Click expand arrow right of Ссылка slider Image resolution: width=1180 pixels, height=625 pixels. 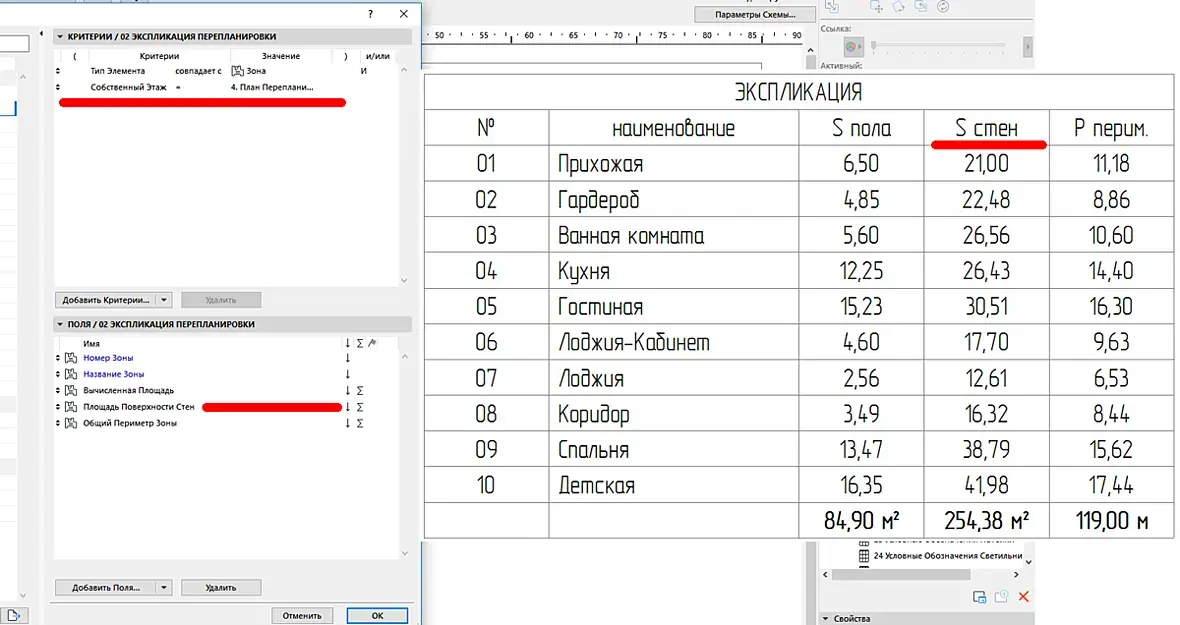(x=1026, y=47)
